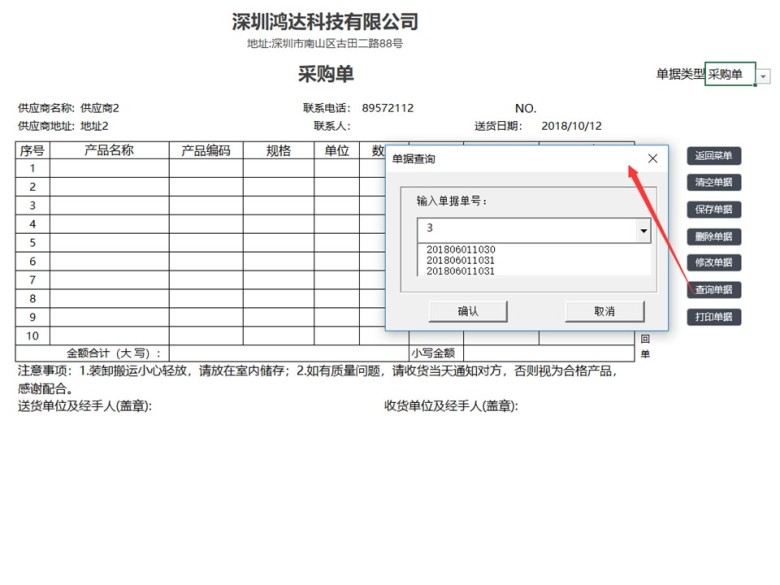Click the delivery date 2018/10/12
The width and height of the screenshot is (780, 585).
[x=571, y=126]
